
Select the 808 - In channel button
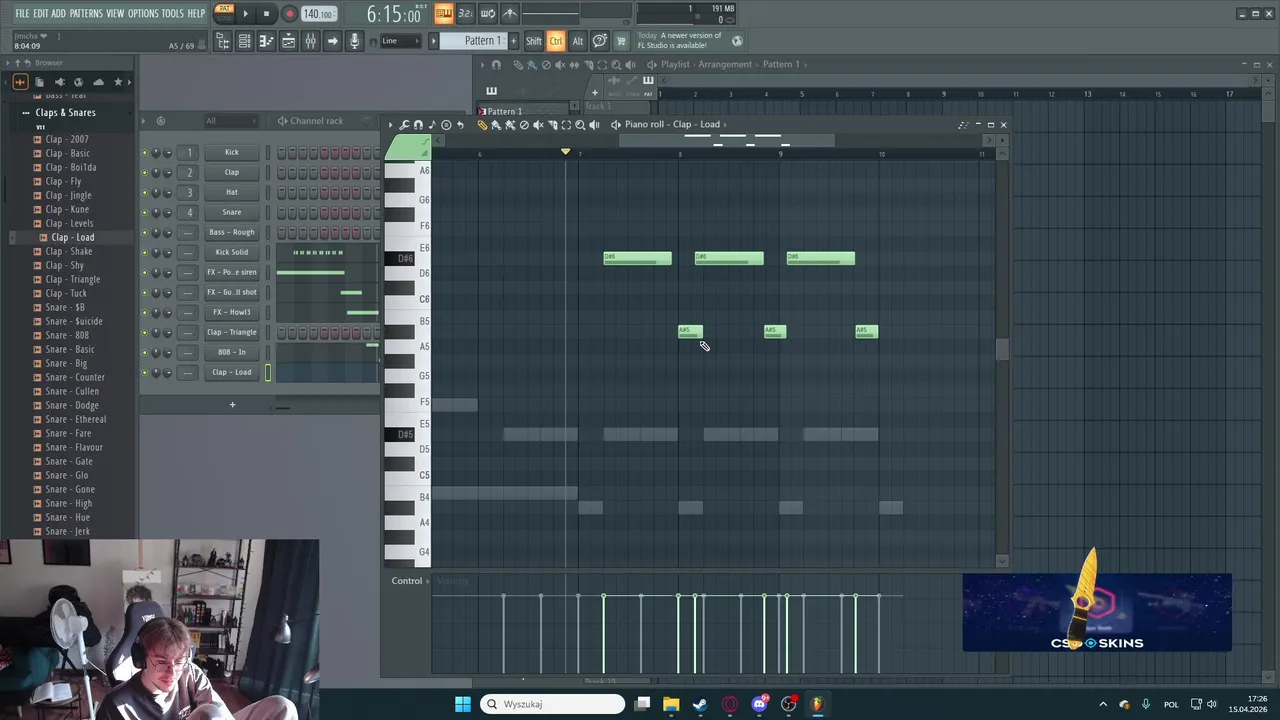click(232, 352)
